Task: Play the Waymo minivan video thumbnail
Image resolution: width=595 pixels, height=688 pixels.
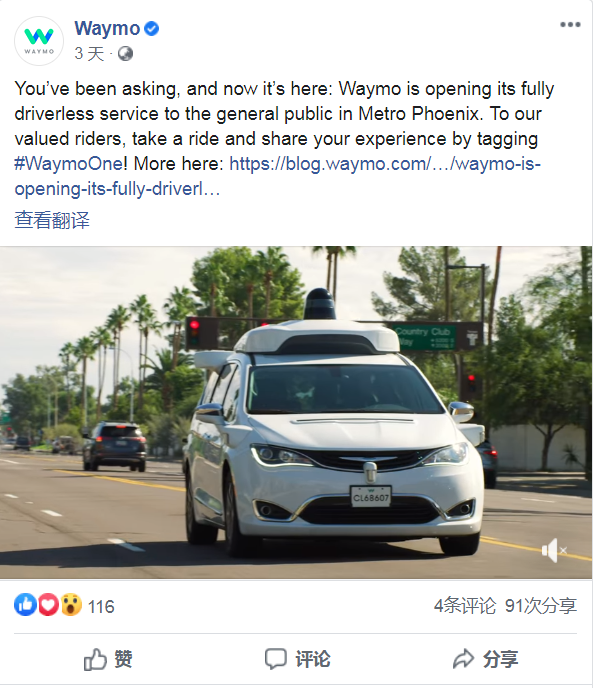Action: coord(296,412)
